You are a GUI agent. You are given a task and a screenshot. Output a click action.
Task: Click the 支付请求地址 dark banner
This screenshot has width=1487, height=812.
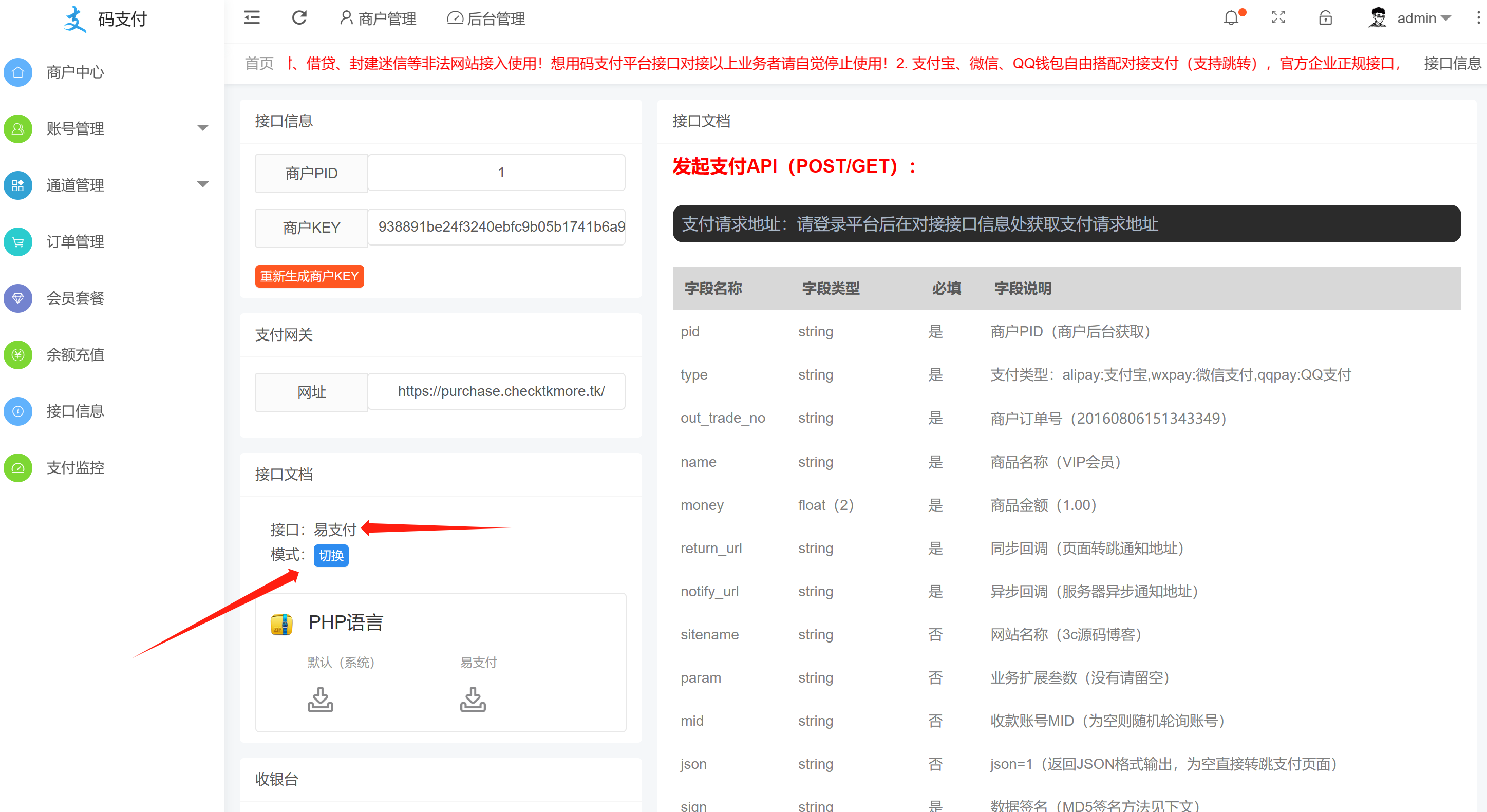pos(1067,224)
